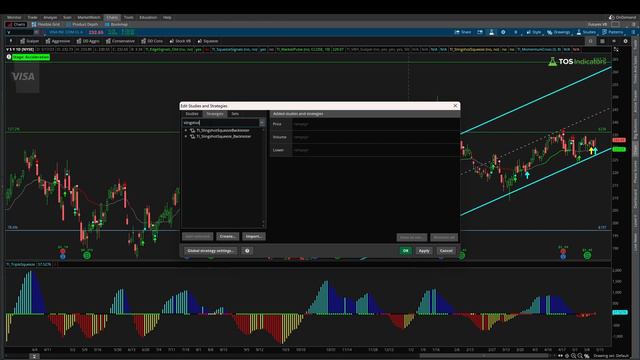Close the Edit Studies and Strategies dialog

click(455, 106)
